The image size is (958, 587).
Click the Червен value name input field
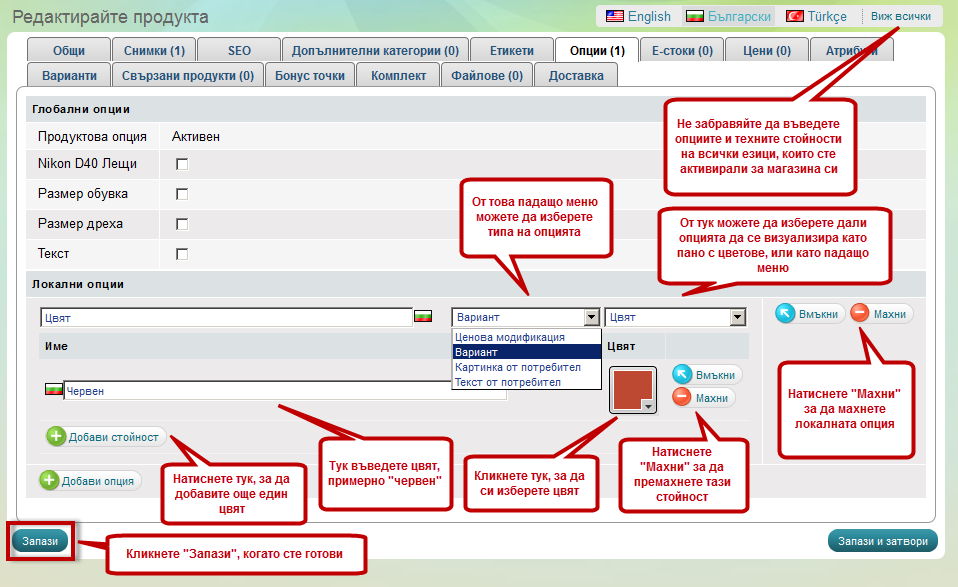click(285, 391)
